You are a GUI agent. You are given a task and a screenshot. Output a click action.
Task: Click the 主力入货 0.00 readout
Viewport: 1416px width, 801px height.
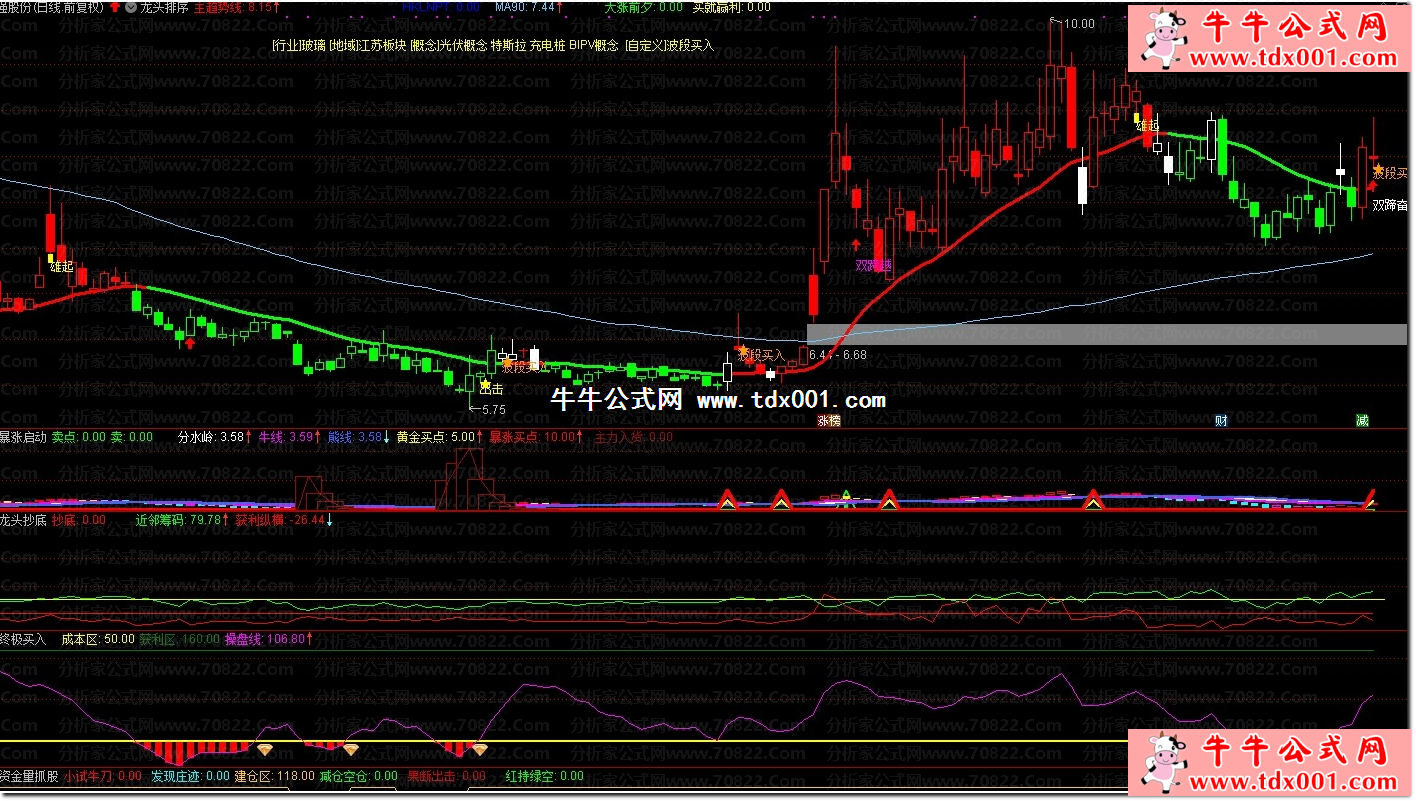coord(634,437)
